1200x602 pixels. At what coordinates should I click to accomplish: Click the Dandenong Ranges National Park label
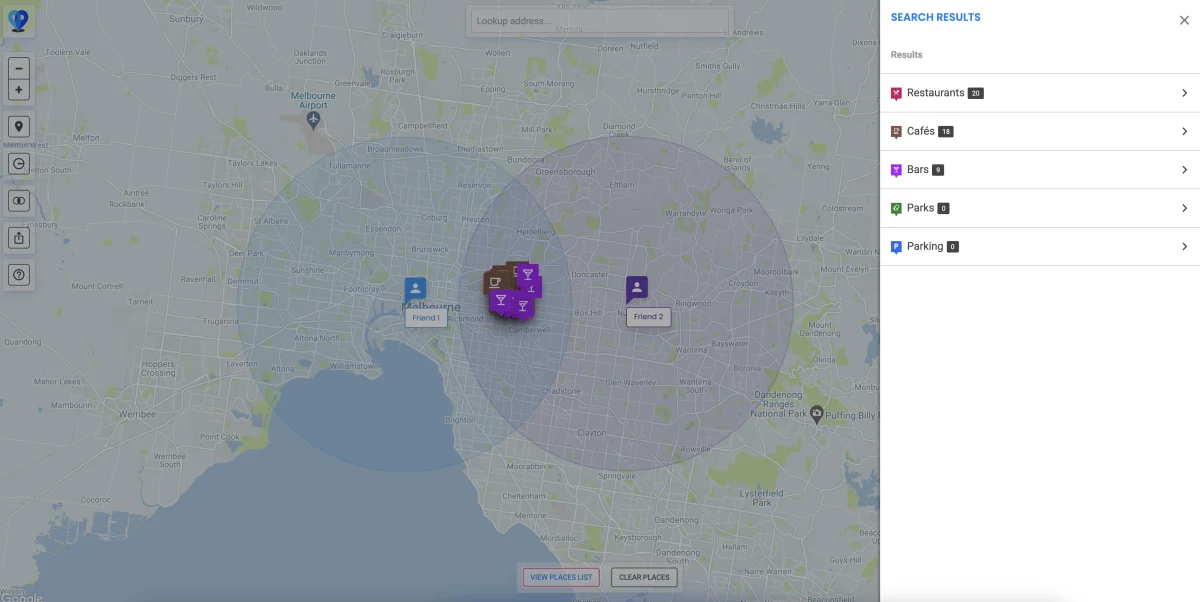(779, 404)
